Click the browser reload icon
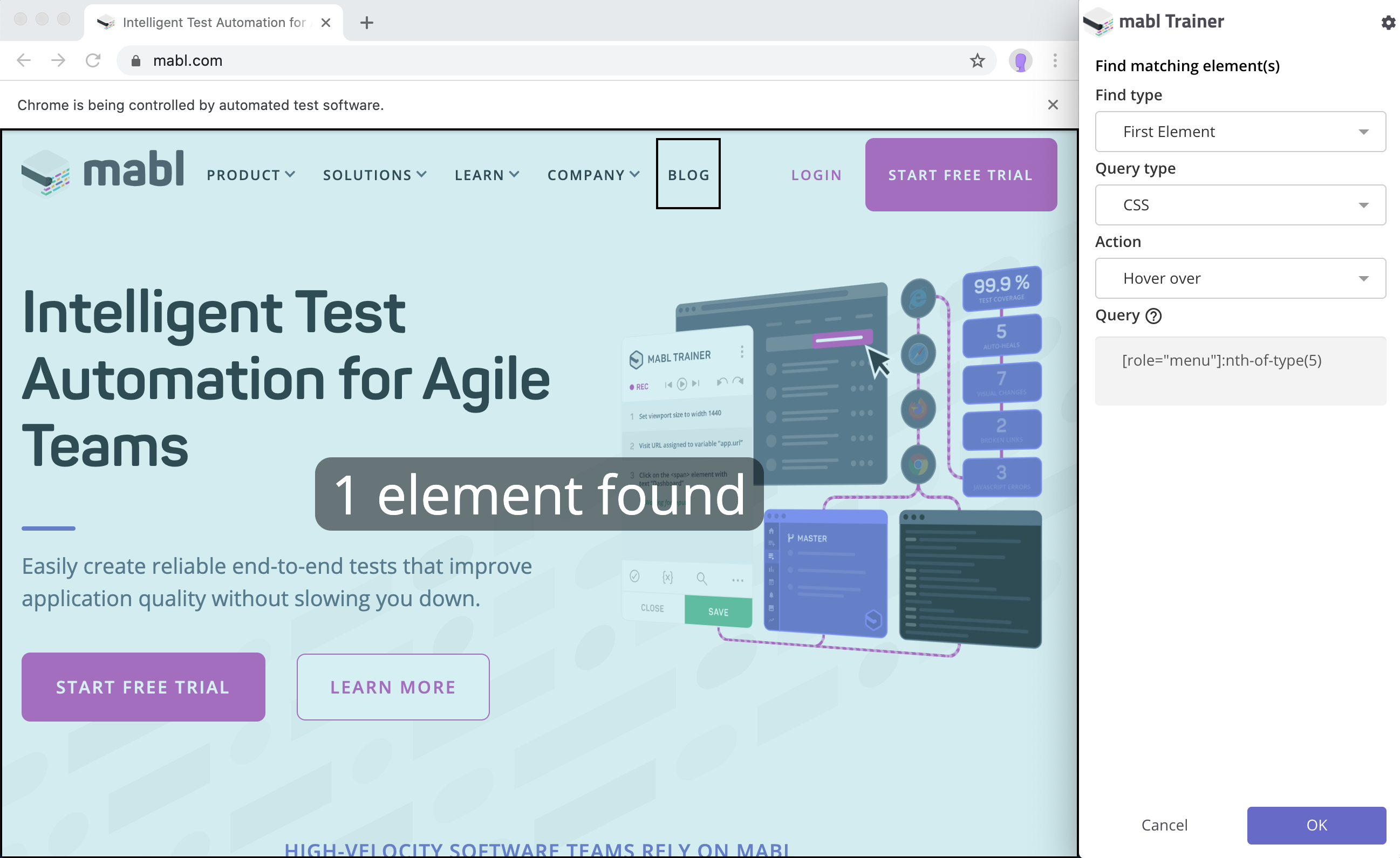1400x858 pixels. click(x=93, y=61)
